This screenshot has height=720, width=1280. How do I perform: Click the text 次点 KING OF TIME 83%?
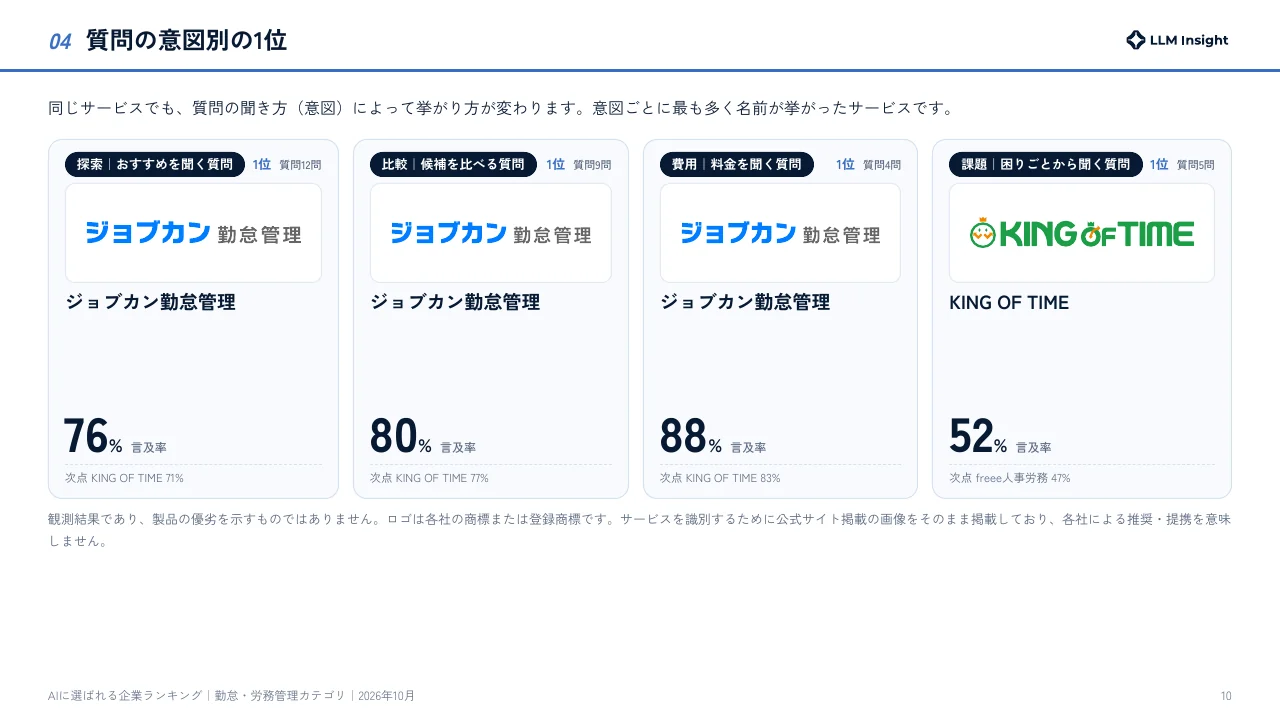pyautogui.click(x=720, y=478)
